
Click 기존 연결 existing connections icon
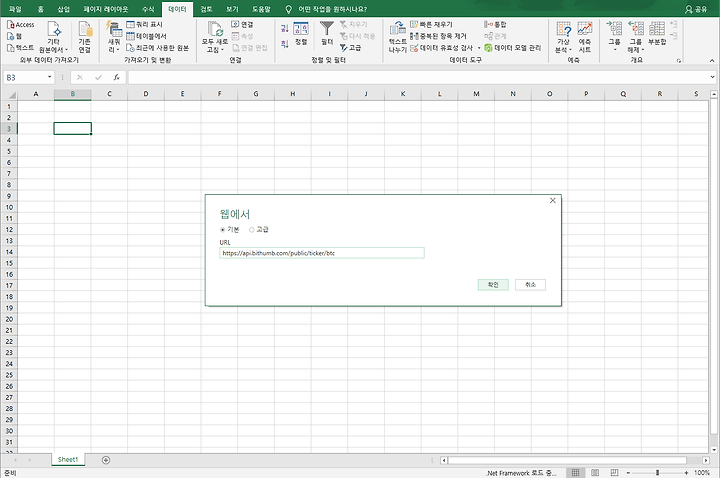click(85, 37)
